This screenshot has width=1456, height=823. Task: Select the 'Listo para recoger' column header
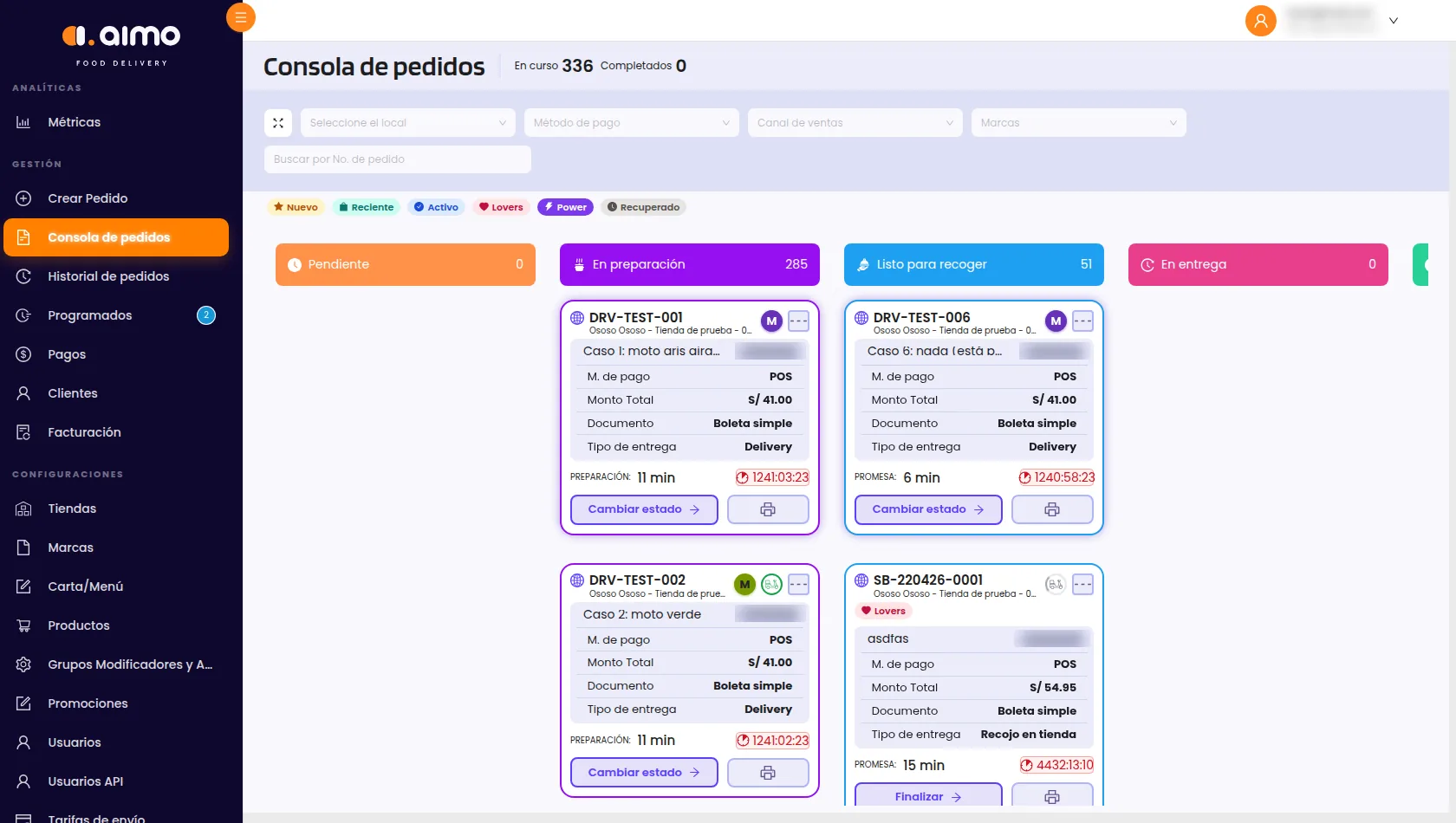(974, 264)
